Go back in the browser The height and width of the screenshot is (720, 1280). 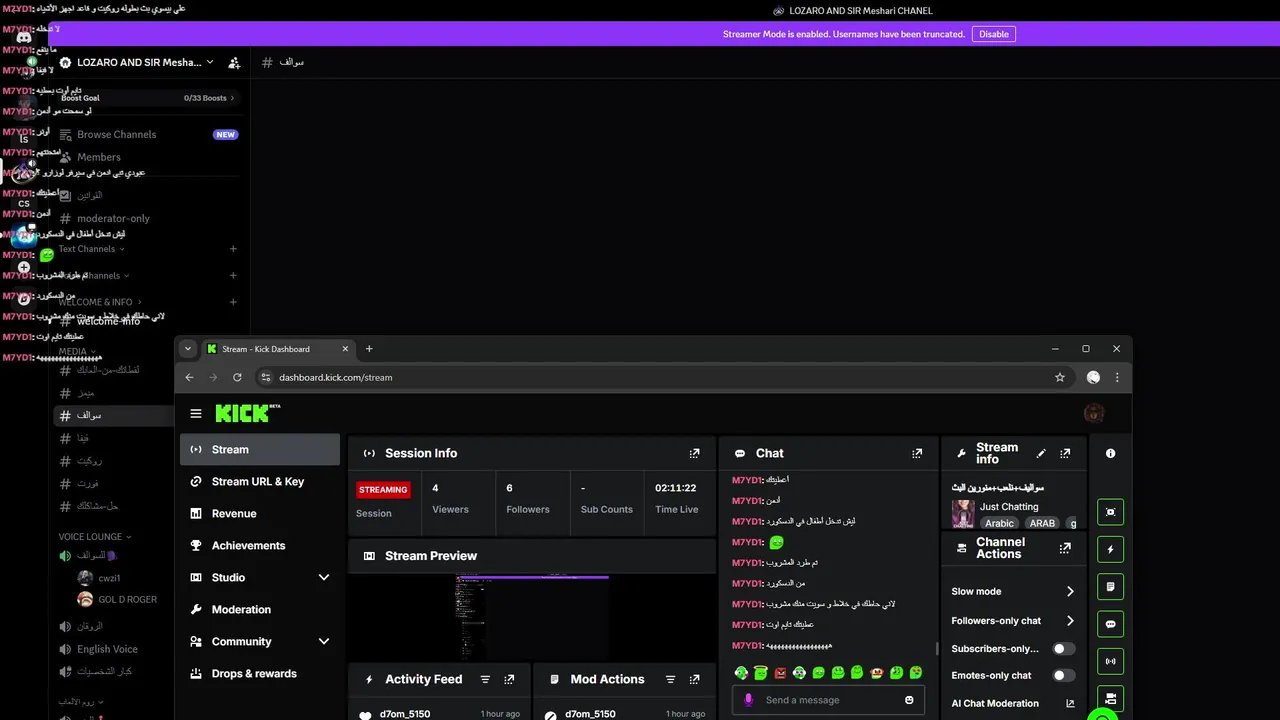click(x=189, y=377)
